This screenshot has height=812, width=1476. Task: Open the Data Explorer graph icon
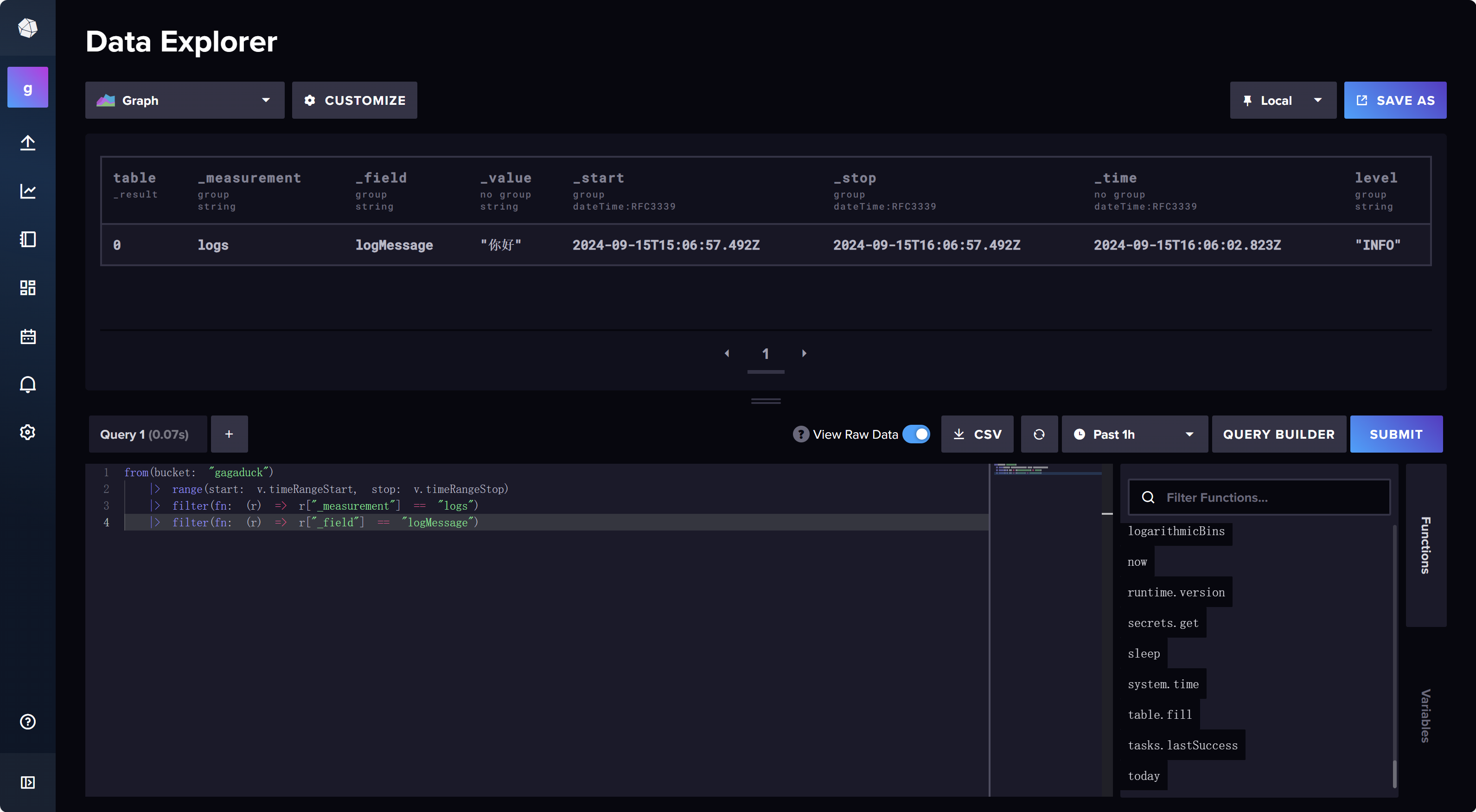click(x=27, y=191)
